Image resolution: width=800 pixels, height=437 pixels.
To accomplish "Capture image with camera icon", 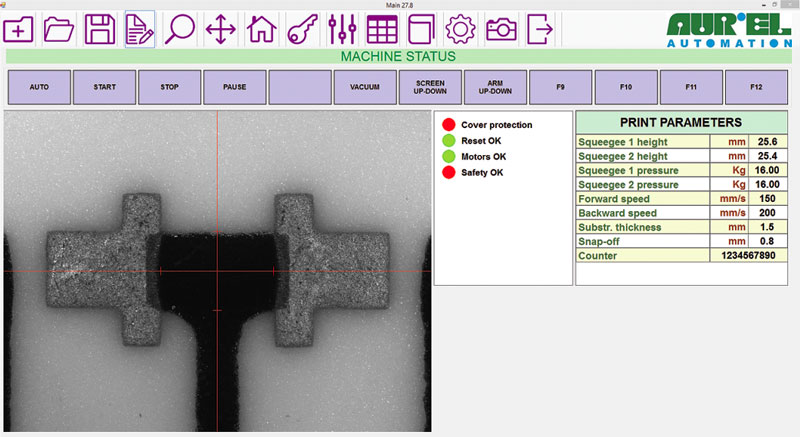I will pyautogui.click(x=501, y=30).
